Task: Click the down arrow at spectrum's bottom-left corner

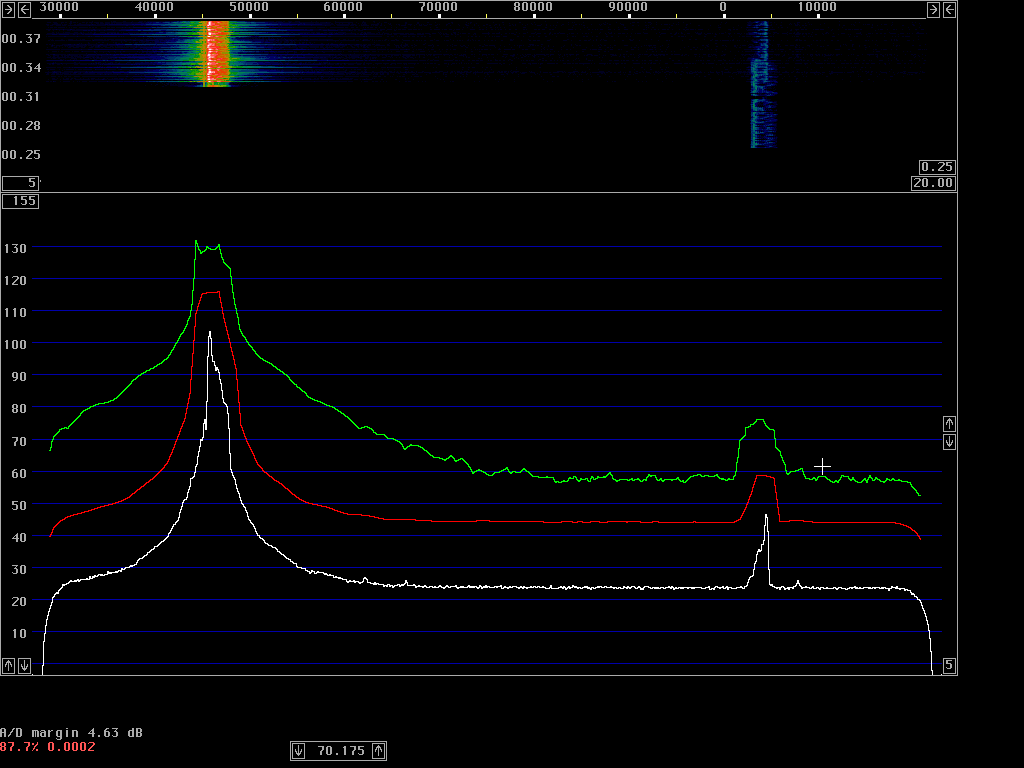Action: tap(24, 665)
